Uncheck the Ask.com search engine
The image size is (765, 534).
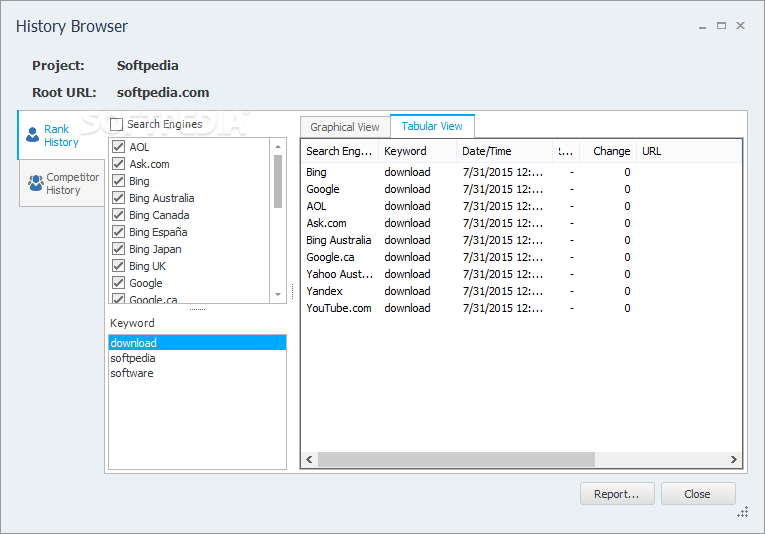[119, 164]
